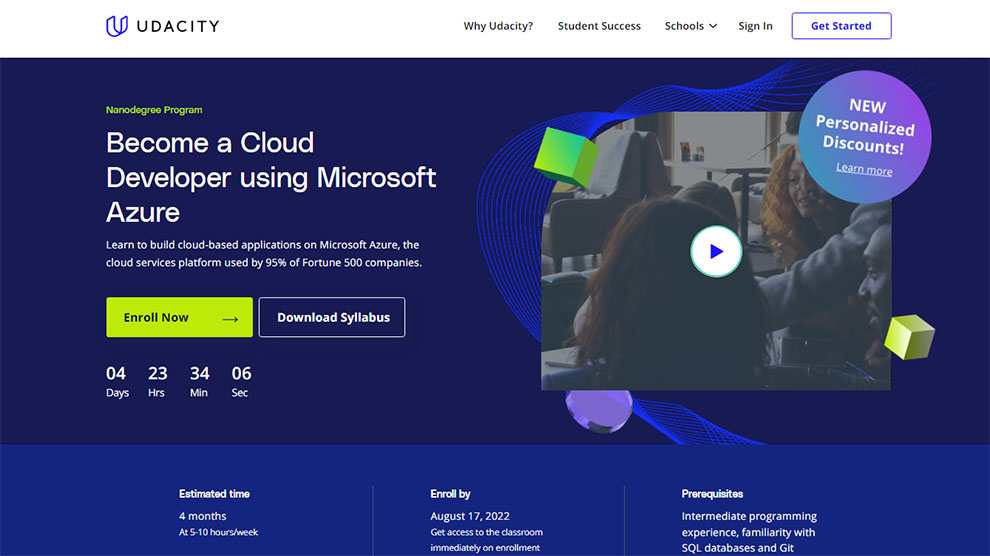Click the arrow inside Enroll Now
Image resolution: width=990 pixels, height=556 pixels.
coord(230,318)
